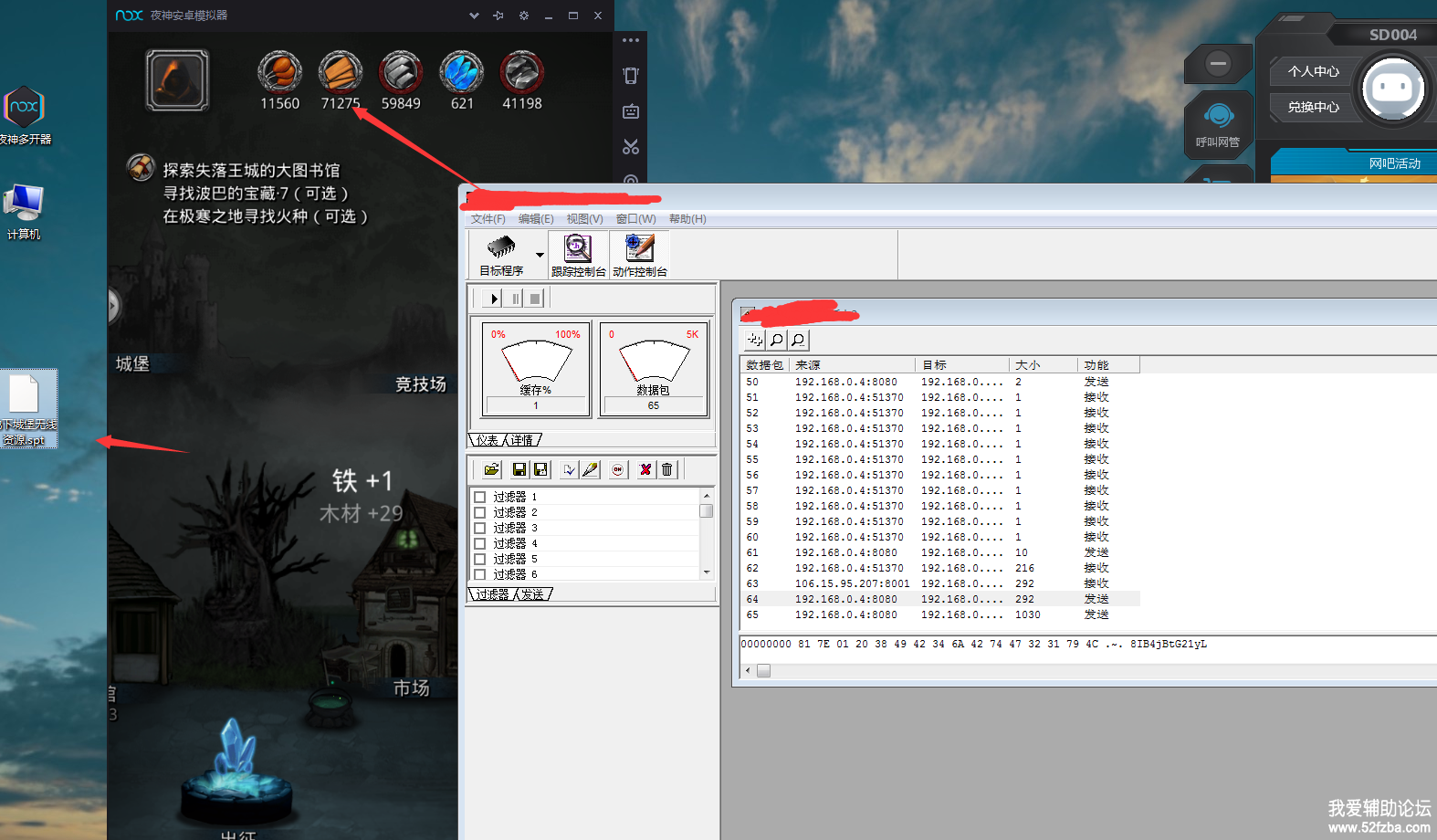Sort packets by 目标 column header
This screenshot has height=840, width=1437.
pos(962,365)
